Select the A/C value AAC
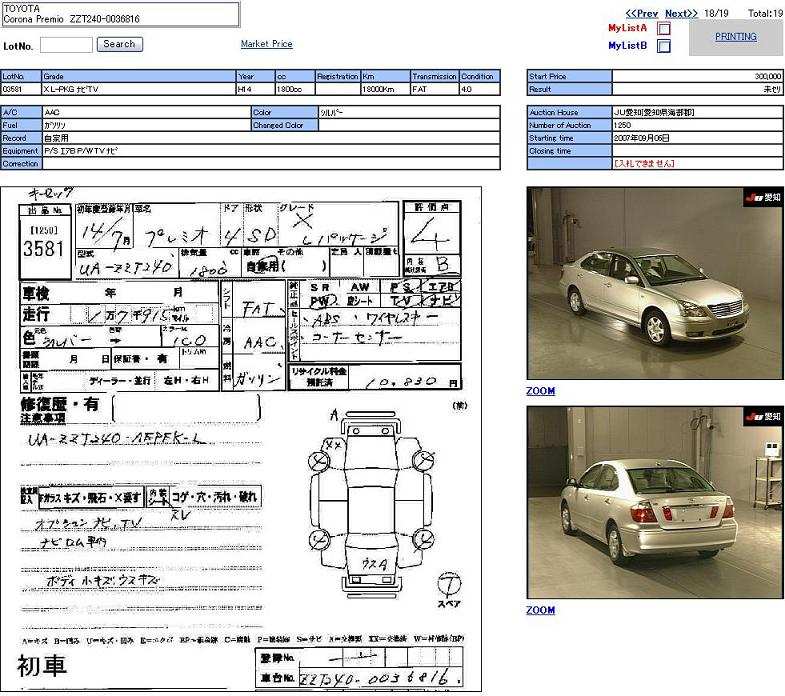 pos(146,112)
